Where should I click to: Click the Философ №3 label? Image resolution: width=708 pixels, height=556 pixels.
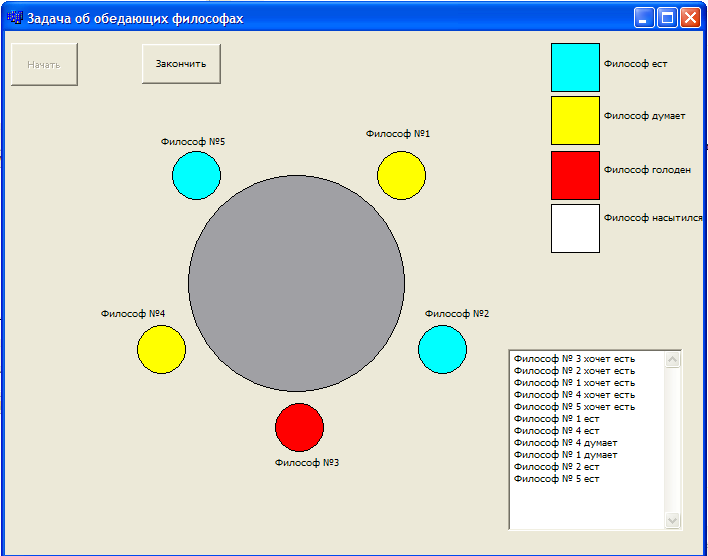307,463
